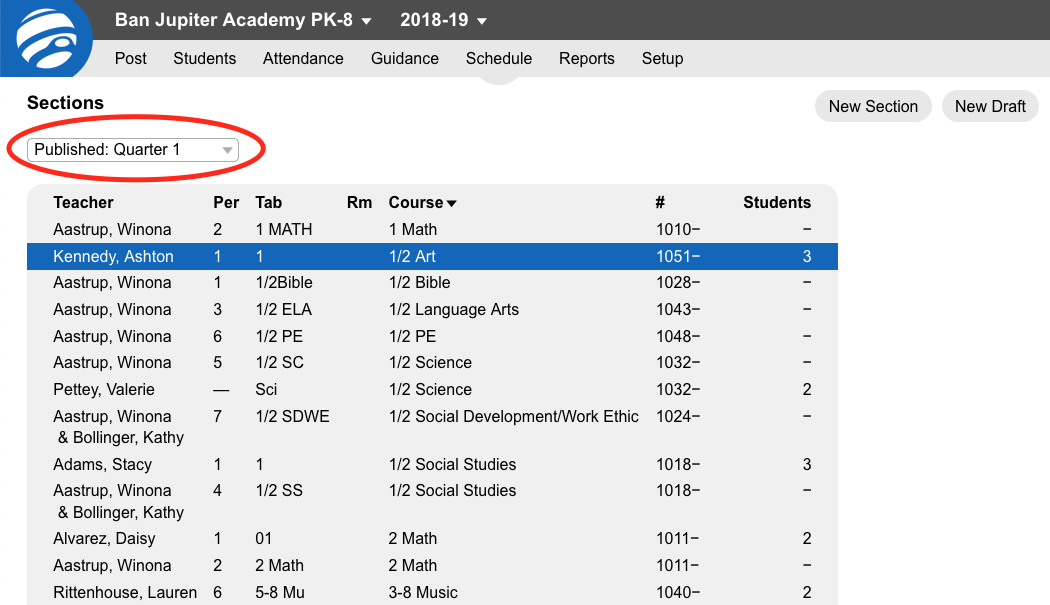This screenshot has height=605, width=1050.
Task: Expand the Published: Quarter 1 selector
Action: [x=133, y=149]
